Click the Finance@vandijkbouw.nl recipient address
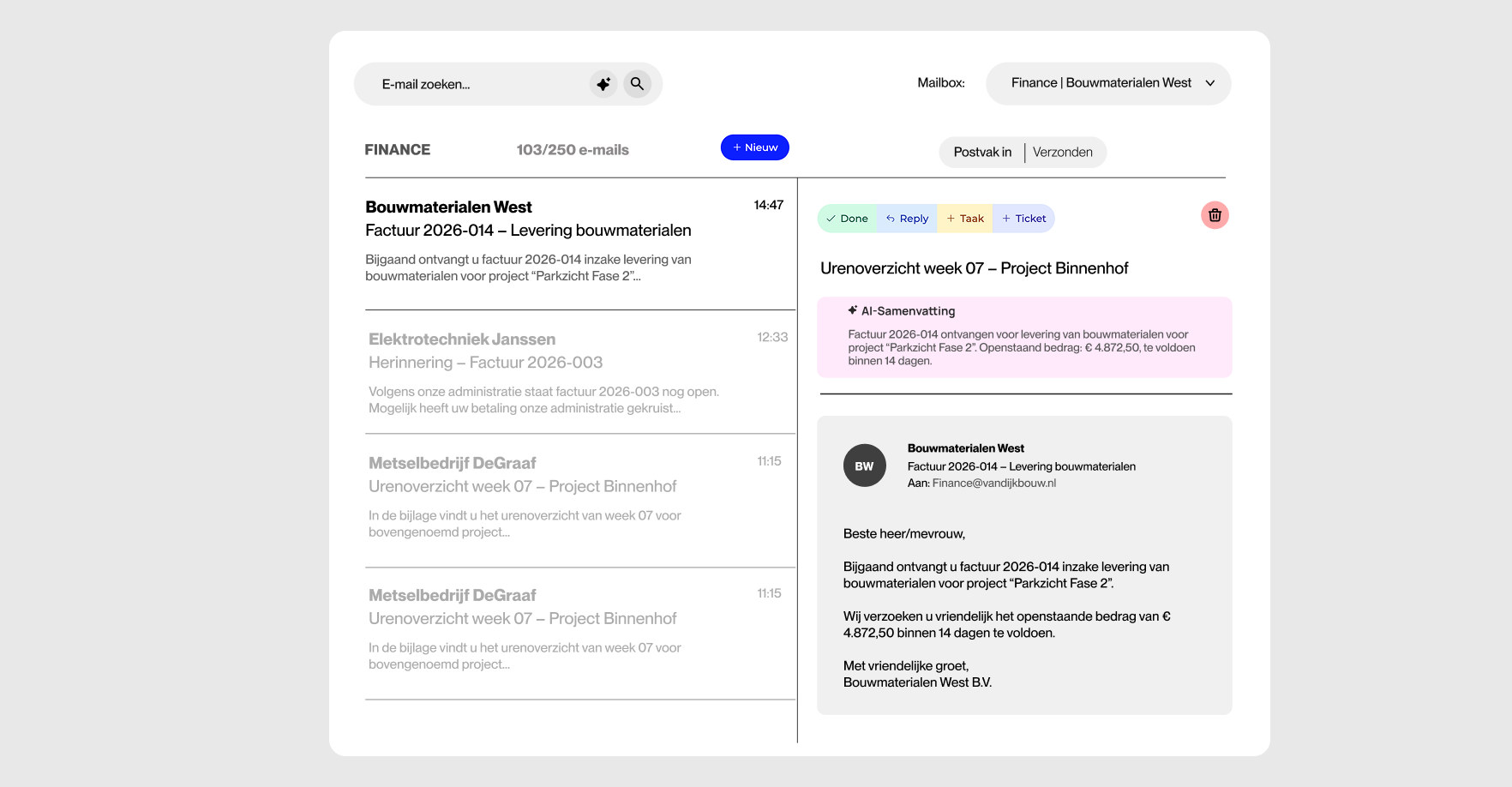The image size is (1512, 787). pyautogui.click(x=993, y=484)
